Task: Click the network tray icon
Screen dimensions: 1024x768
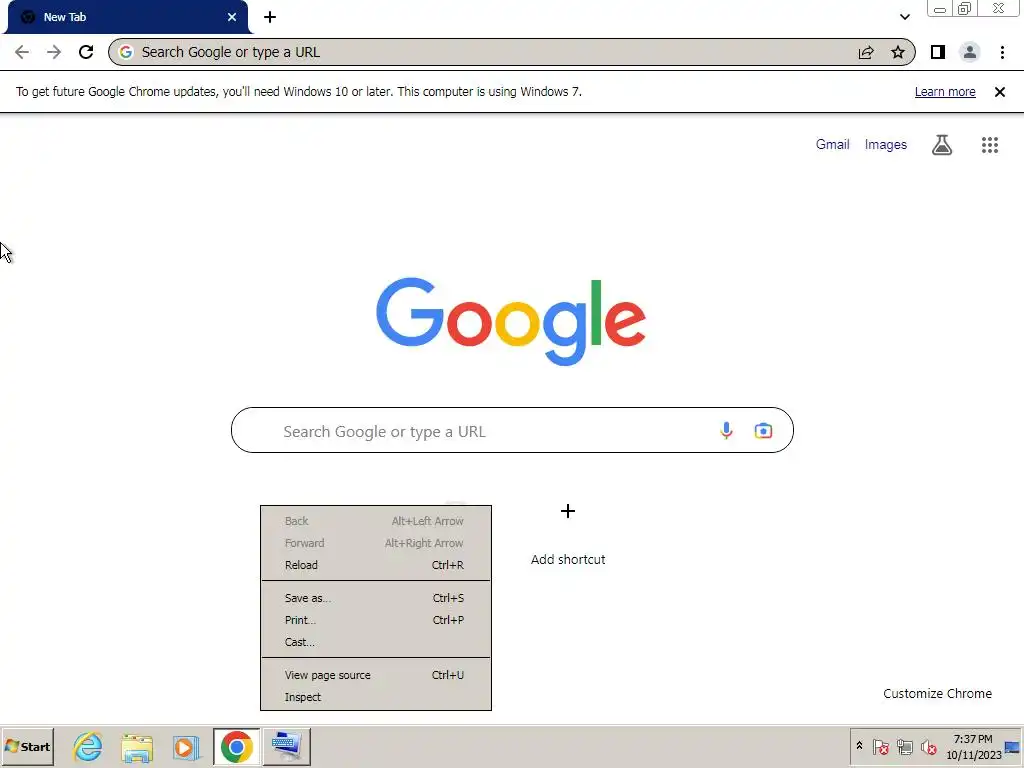Action: click(904, 746)
